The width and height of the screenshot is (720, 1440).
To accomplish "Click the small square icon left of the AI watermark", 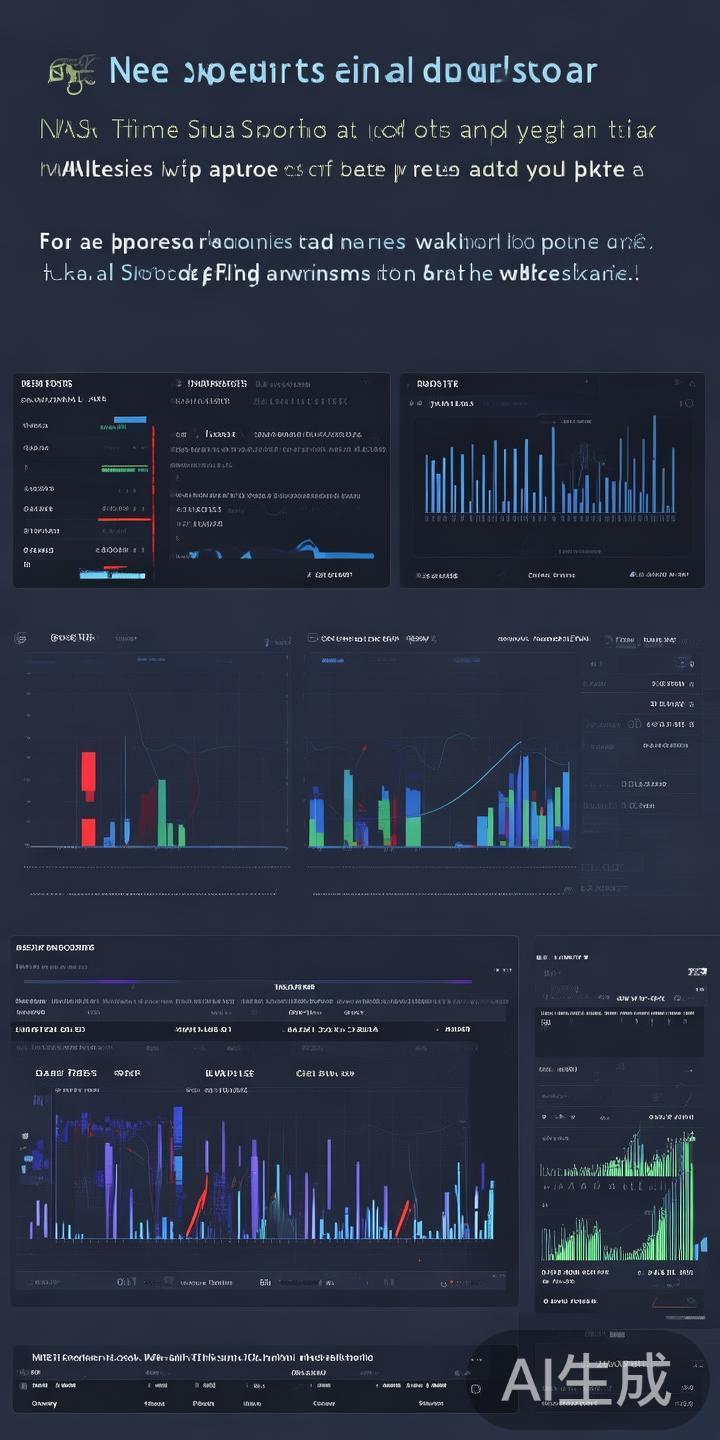I will click(476, 1389).
